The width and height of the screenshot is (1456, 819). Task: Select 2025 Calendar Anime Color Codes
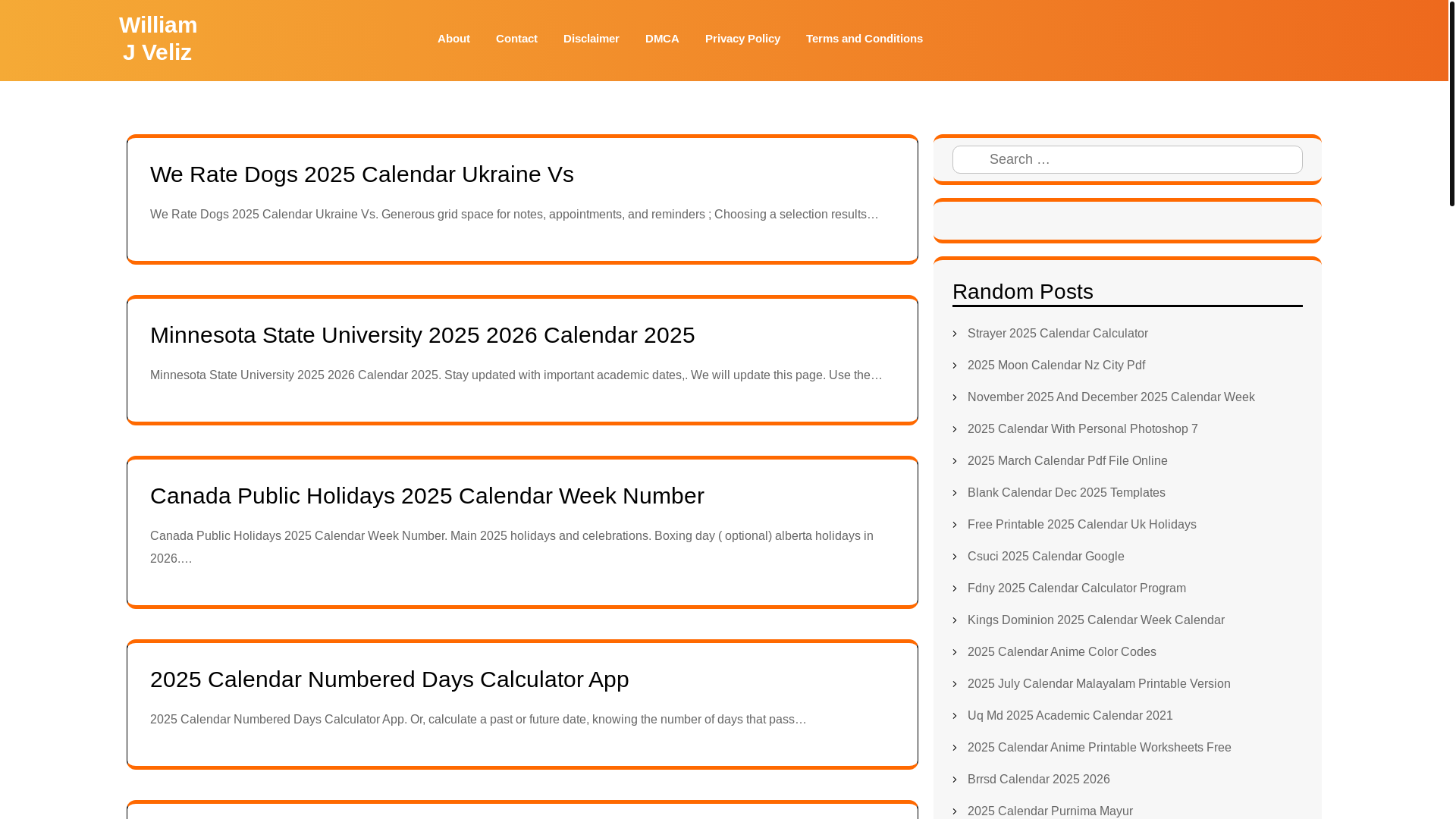[x=1061, y=652]
